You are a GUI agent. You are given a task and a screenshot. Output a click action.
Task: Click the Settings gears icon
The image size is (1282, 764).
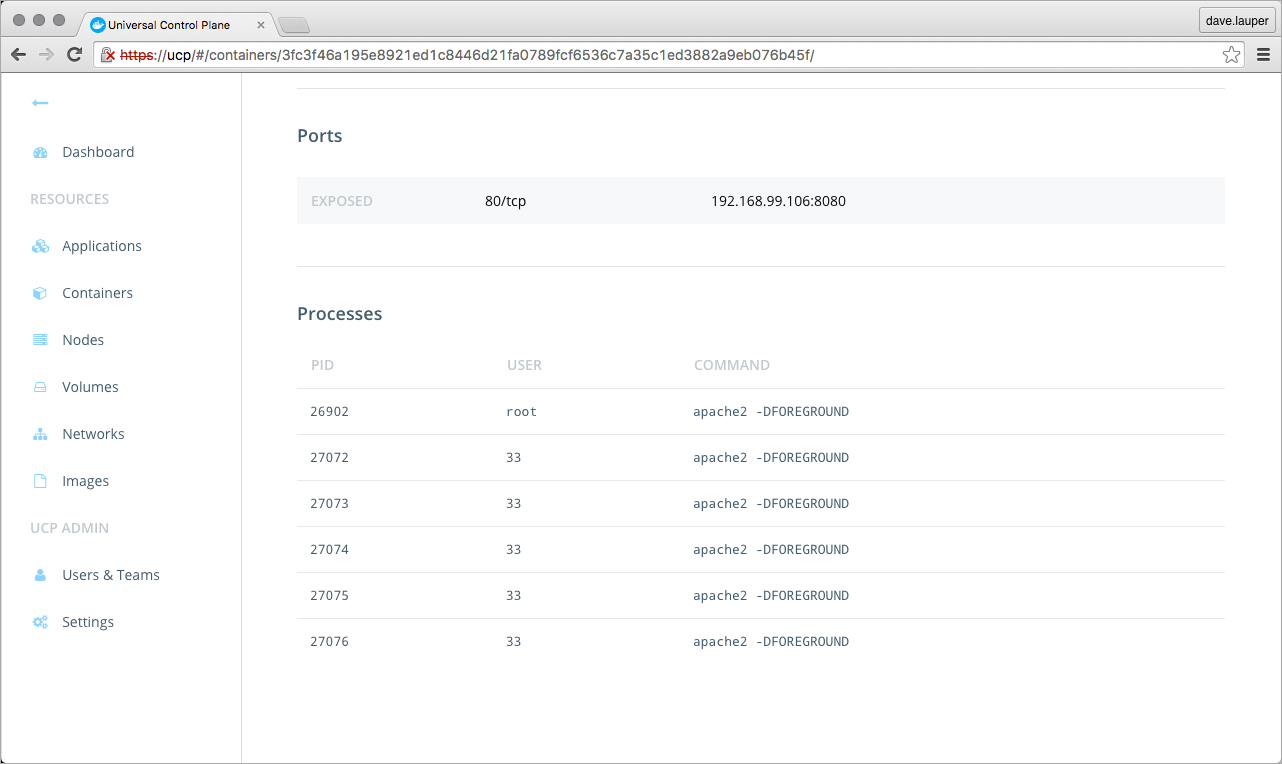point(40,622)
